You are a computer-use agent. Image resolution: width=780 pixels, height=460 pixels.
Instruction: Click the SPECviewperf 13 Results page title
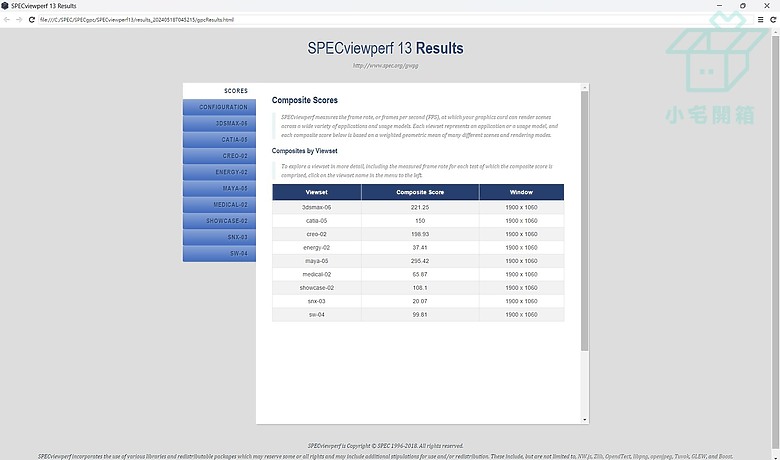[386, 48]
